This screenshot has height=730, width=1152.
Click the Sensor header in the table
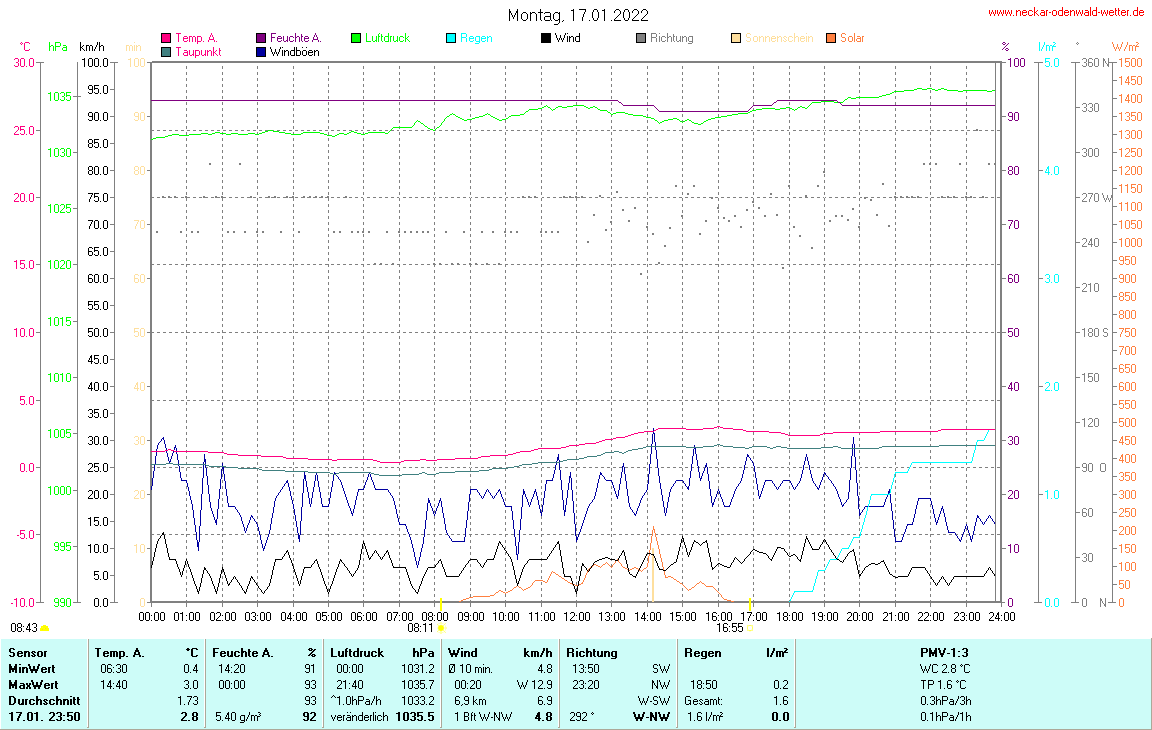28,653
